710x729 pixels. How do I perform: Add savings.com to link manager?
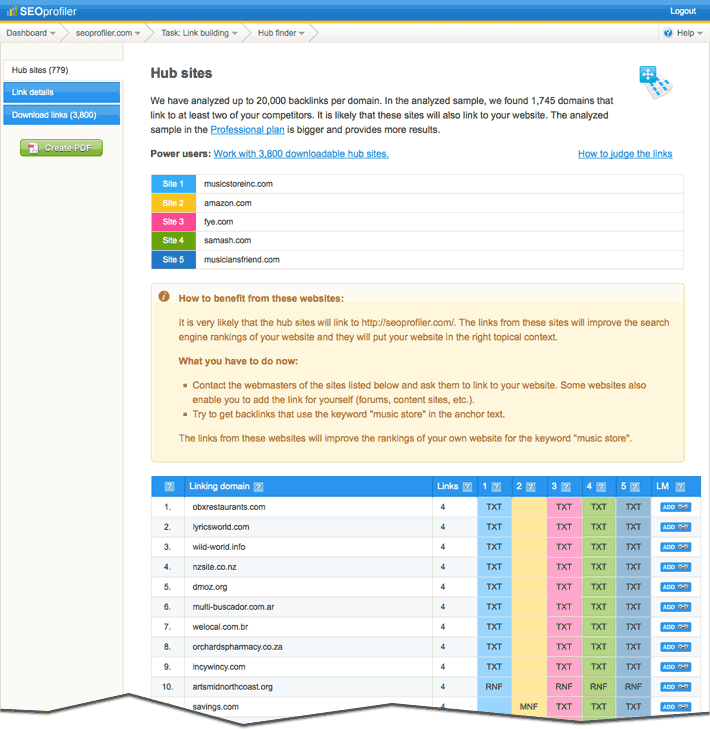pos(676,707)
